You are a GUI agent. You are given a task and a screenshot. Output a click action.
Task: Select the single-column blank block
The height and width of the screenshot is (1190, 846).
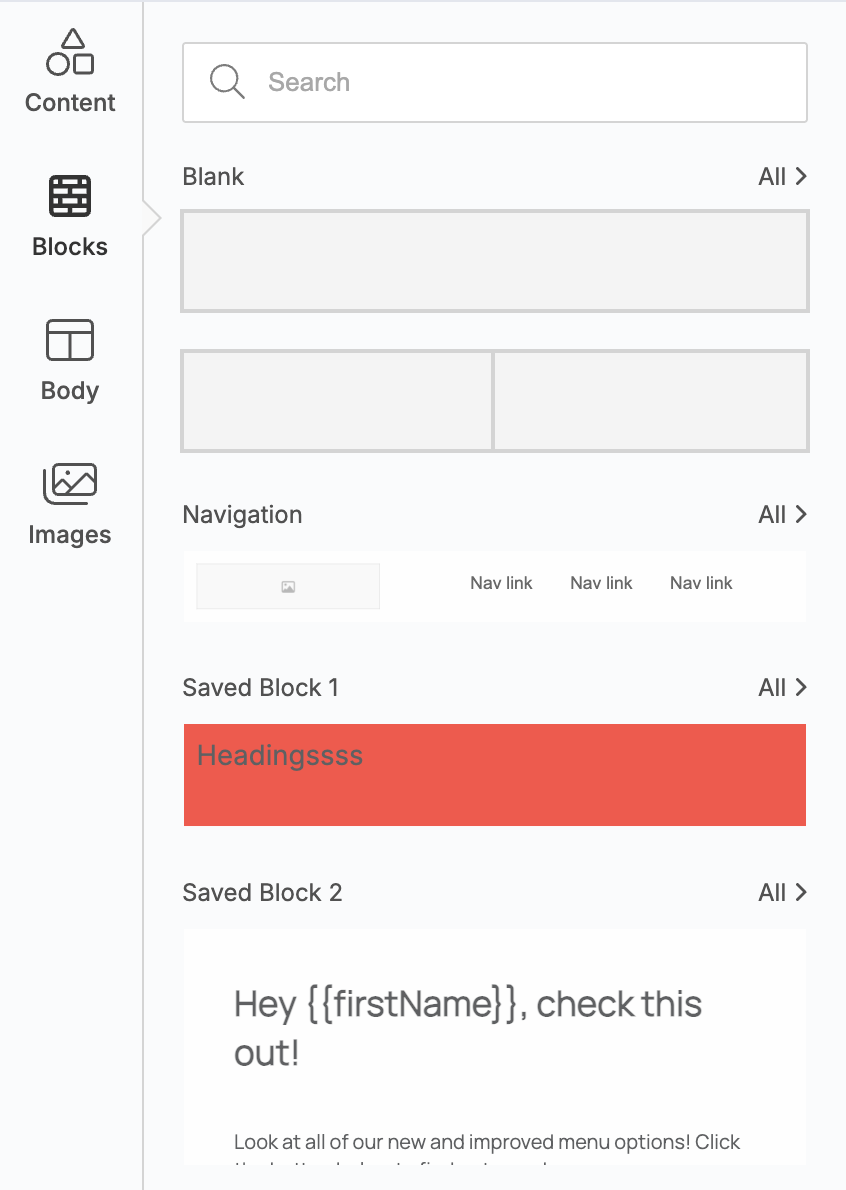point(495,261)
